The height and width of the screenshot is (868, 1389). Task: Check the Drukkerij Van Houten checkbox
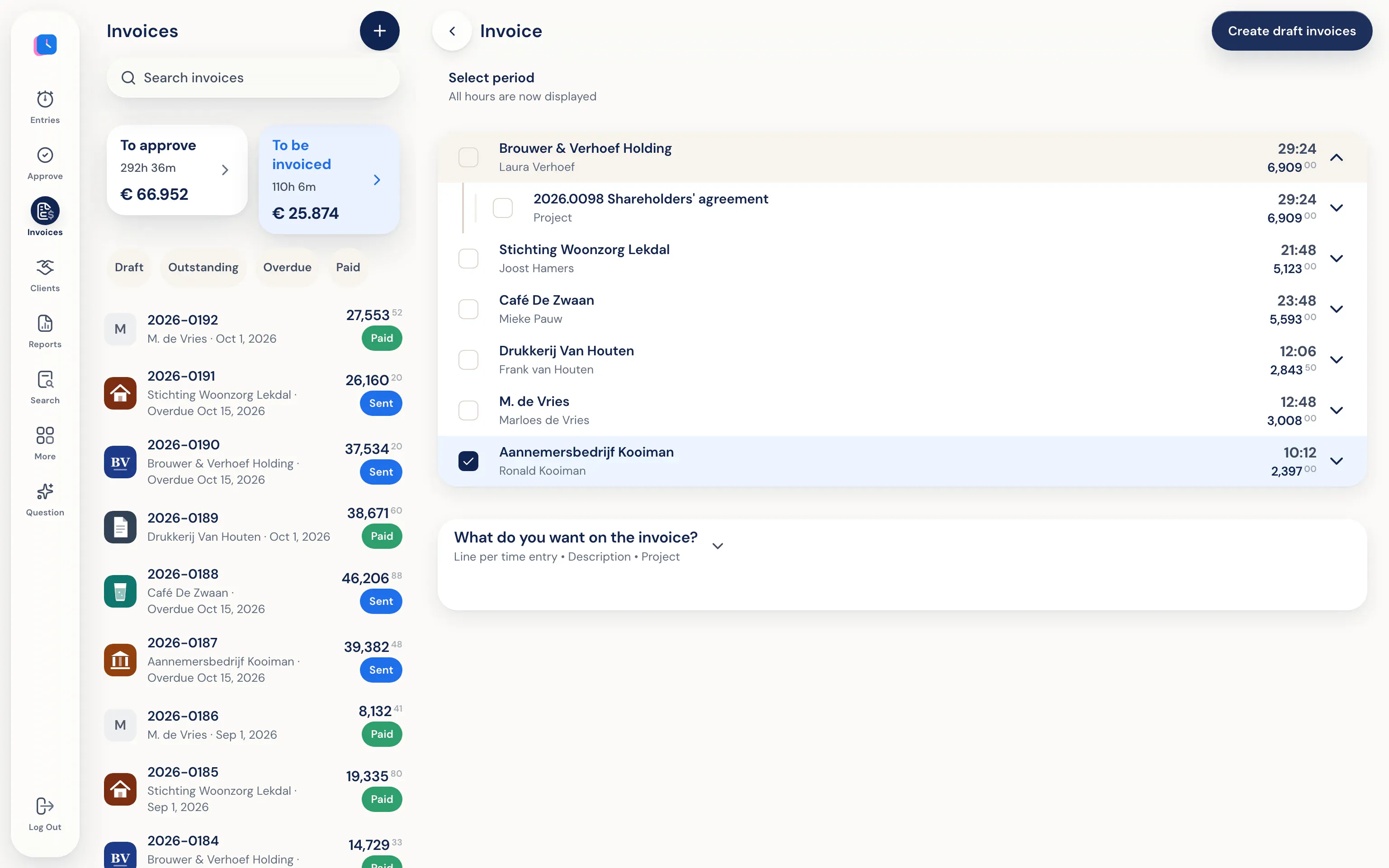click(468, 360)
